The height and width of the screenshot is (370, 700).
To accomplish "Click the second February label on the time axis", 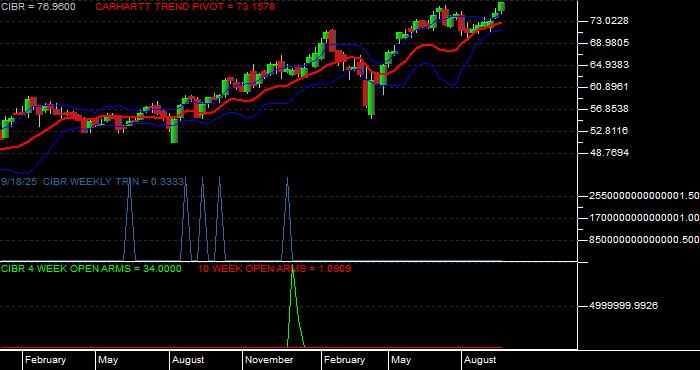I will tap(344, 360).
